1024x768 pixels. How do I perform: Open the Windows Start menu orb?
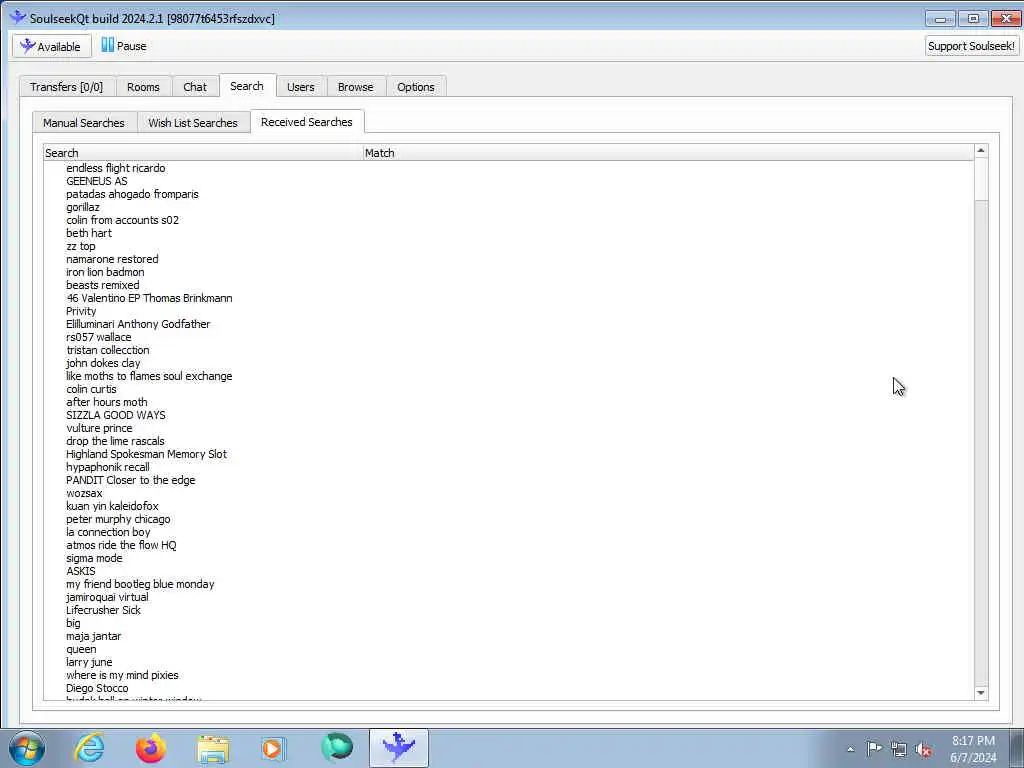(x=27, y=748)
